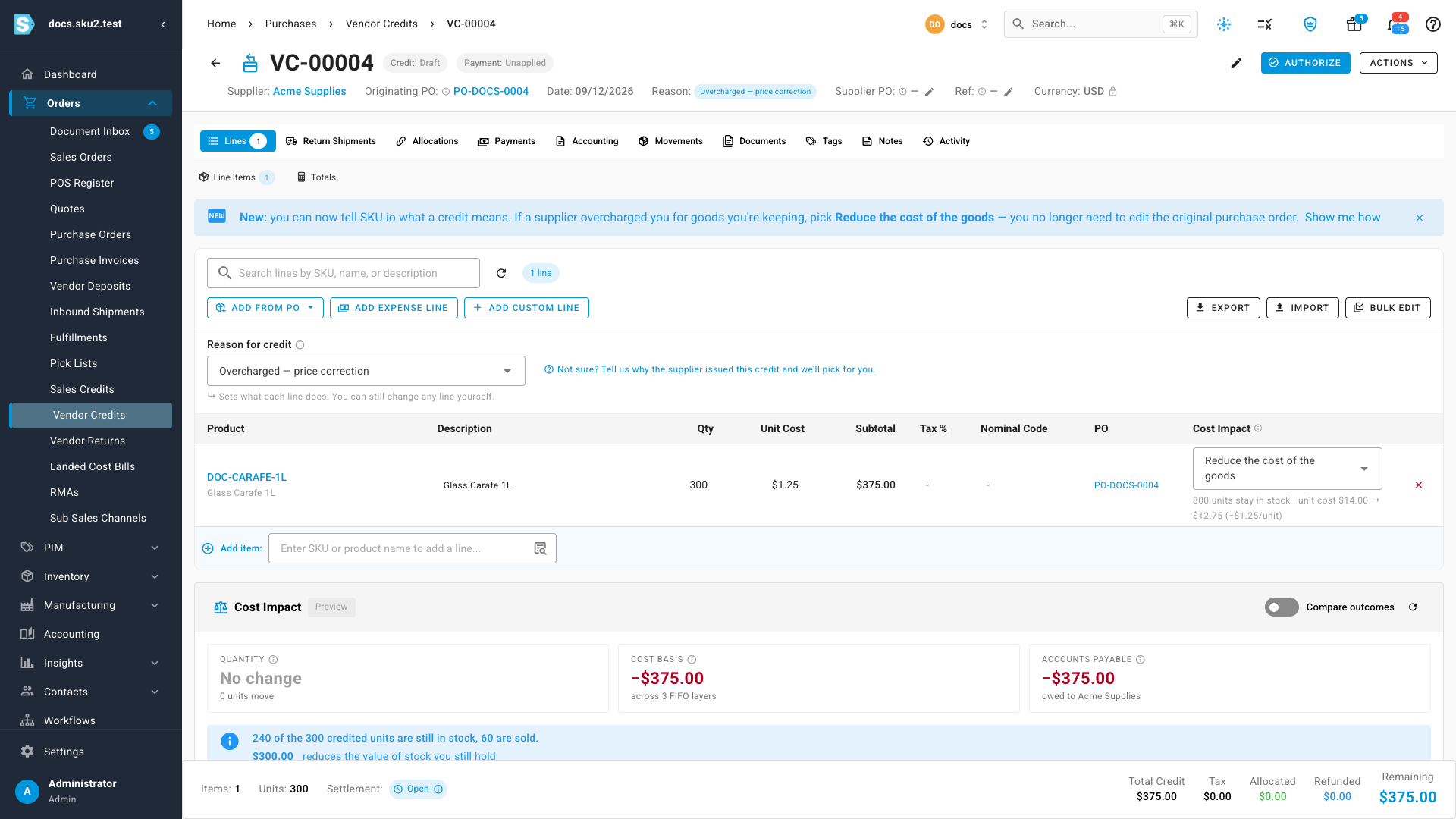
Task: Click the Export button
Action: click(x=1223, y=308)
